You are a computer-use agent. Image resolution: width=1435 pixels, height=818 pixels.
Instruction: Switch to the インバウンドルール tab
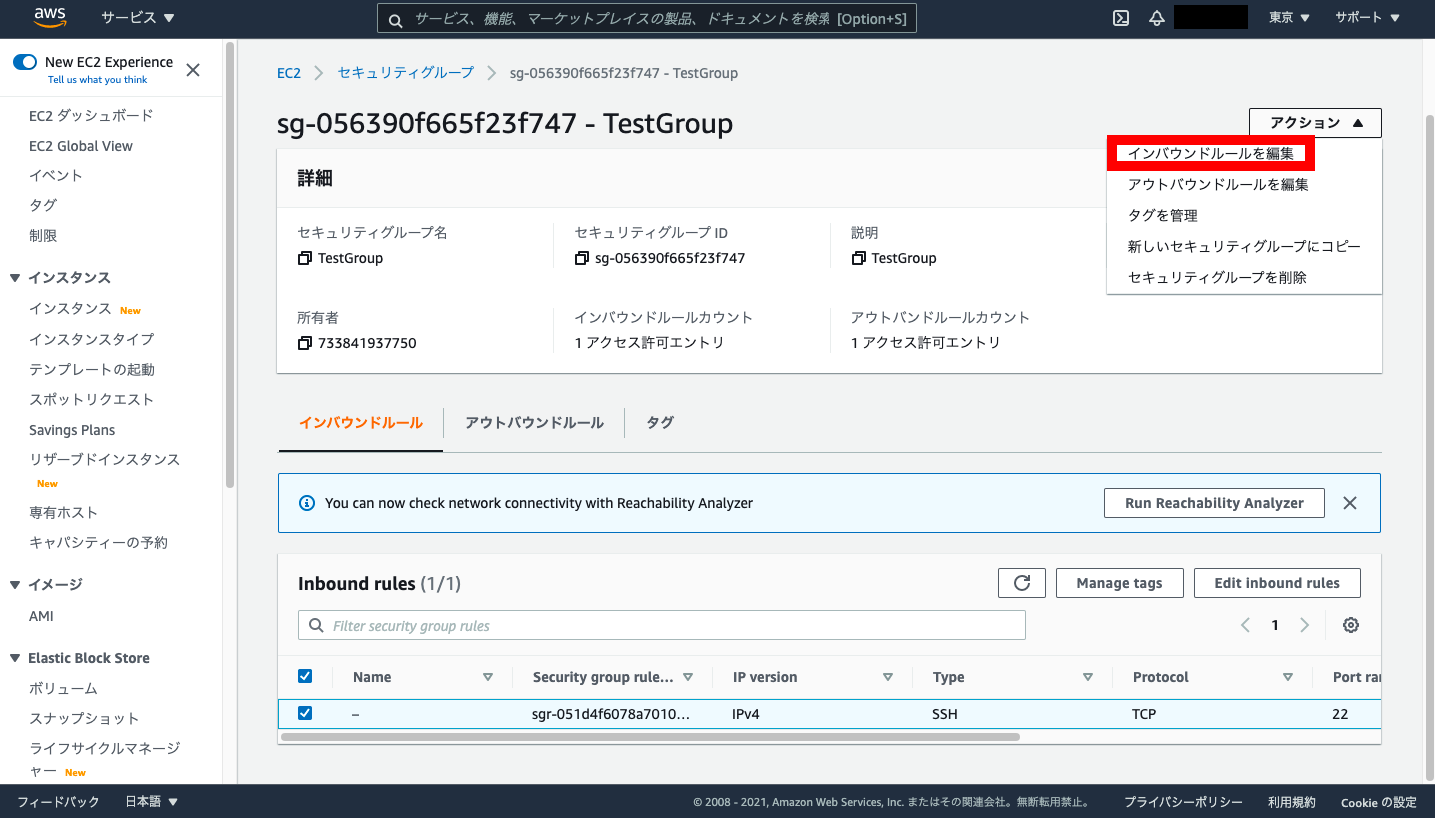361,422
